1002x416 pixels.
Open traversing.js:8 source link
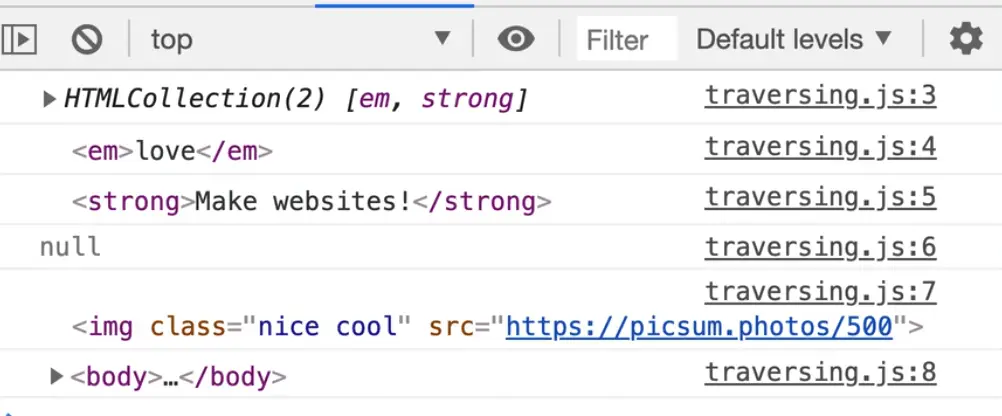[820, 373]
